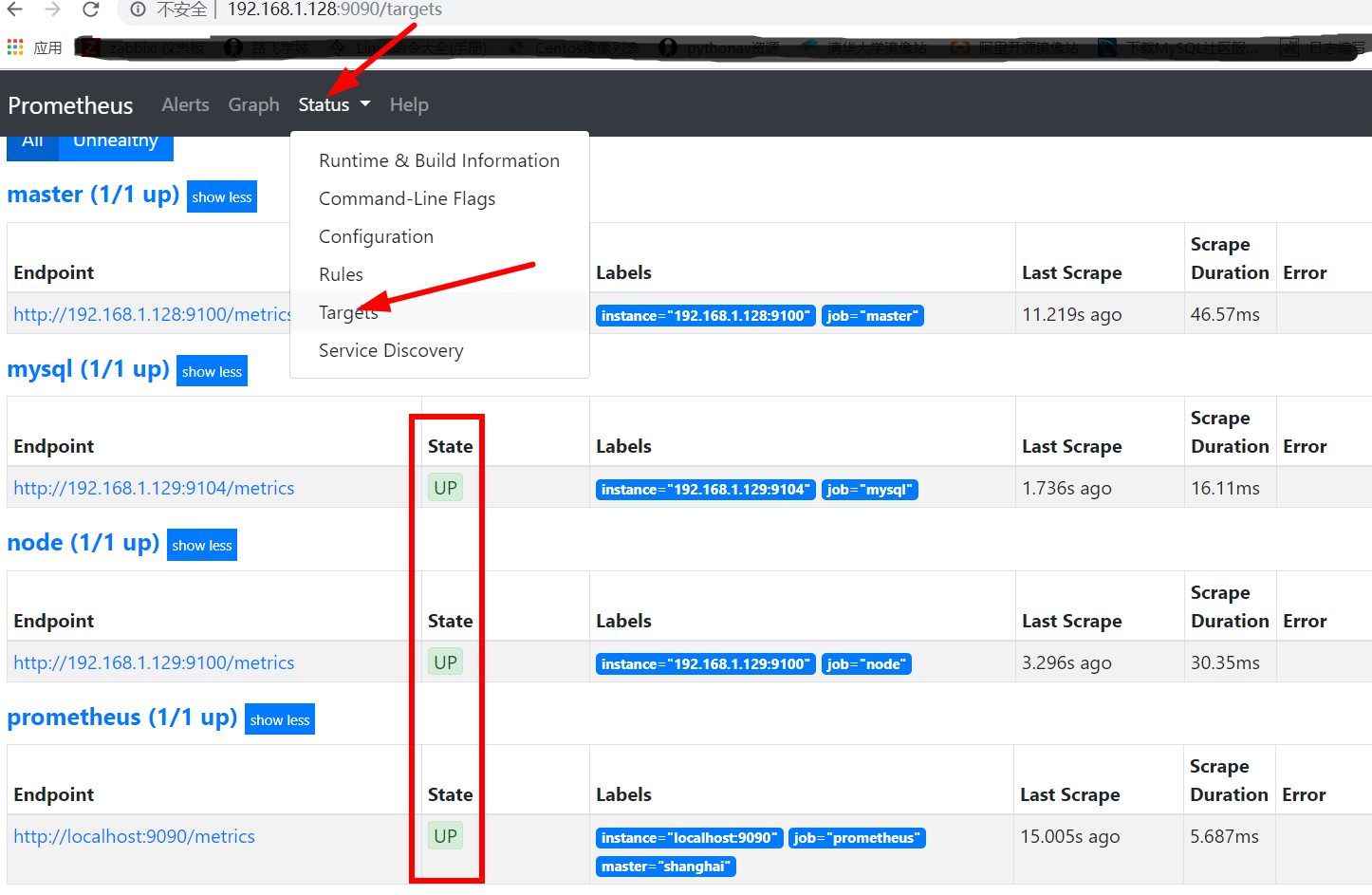Toggle the Status dropdown menu

(334, 104)
